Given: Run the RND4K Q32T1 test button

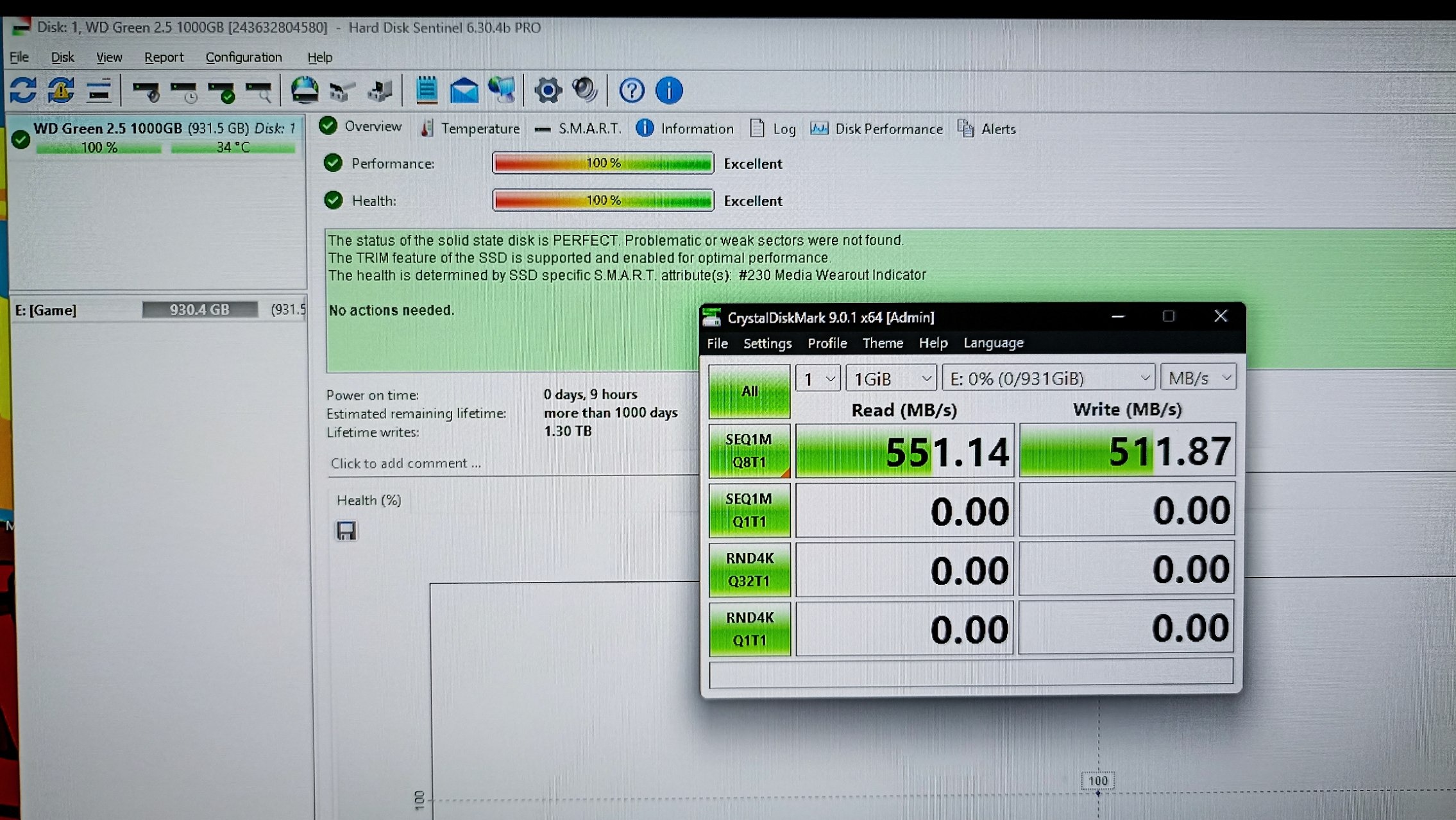Looking at the screenshot, I should (x=749, y=569).
